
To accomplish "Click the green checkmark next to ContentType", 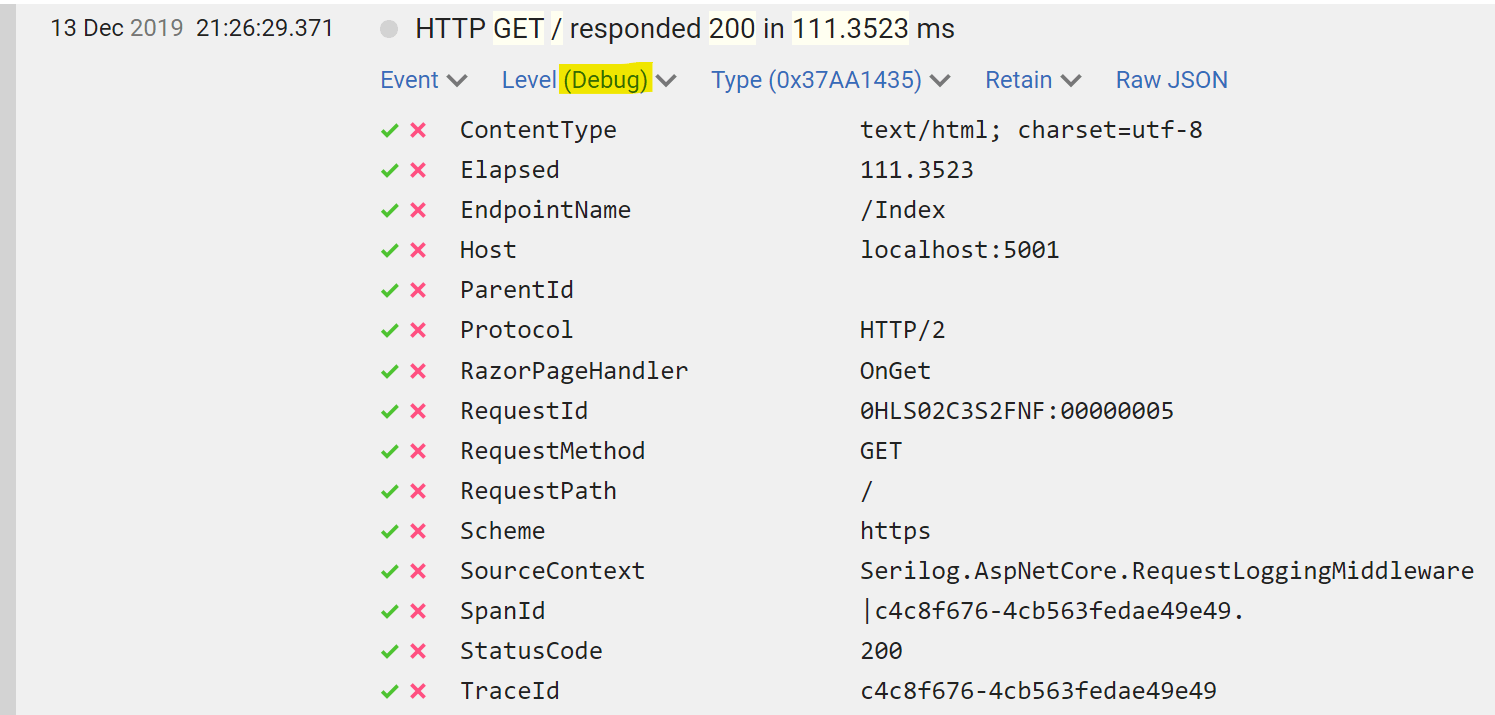I will (390, 130).
